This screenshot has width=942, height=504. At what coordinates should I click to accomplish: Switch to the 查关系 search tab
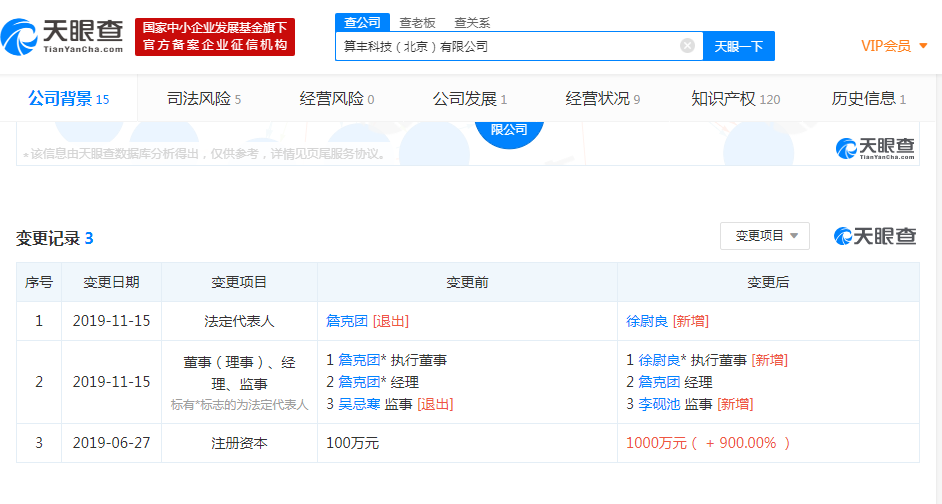pos(472,23)
